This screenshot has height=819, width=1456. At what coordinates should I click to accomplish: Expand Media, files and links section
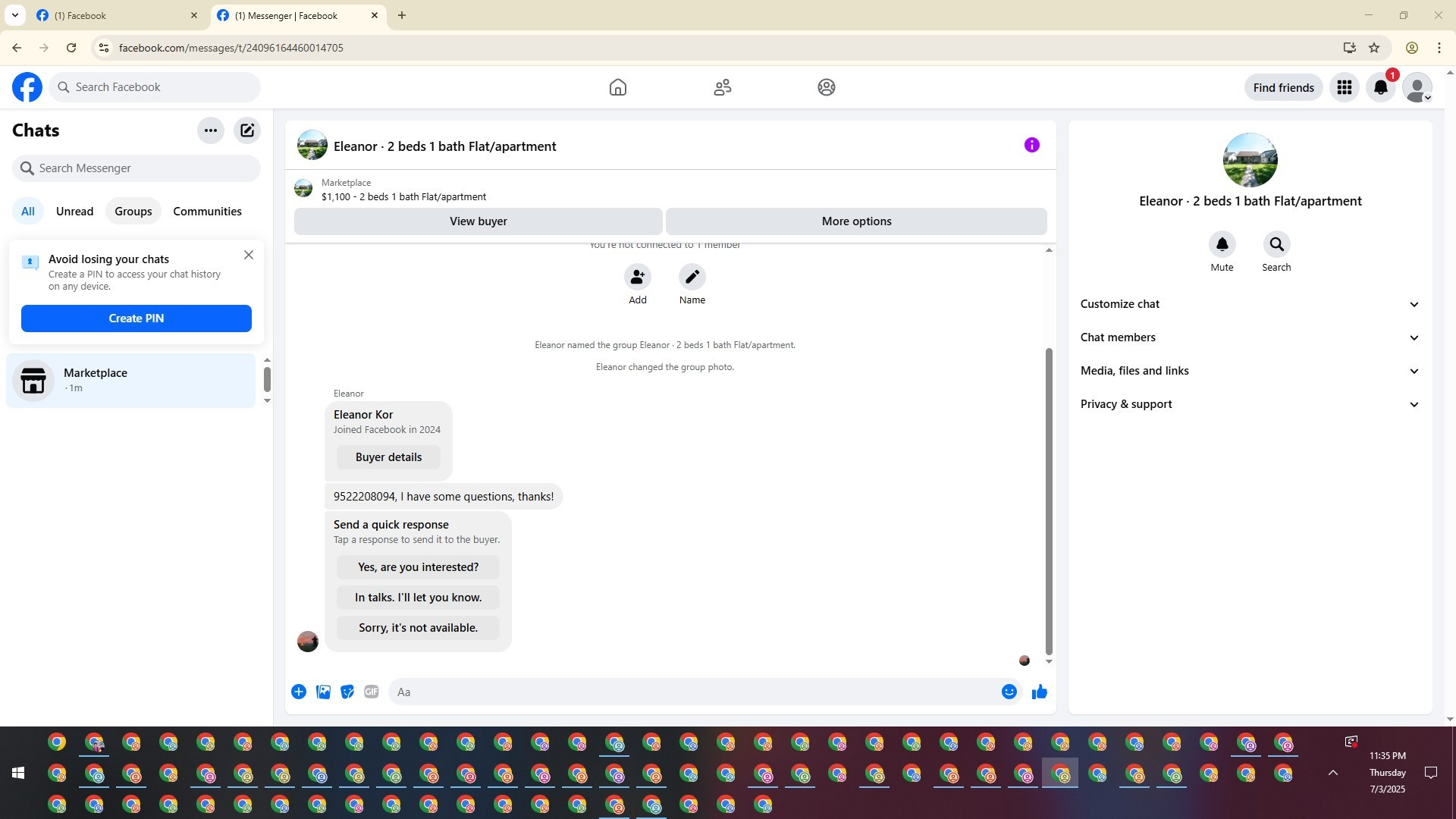(x=1250, y=371)
